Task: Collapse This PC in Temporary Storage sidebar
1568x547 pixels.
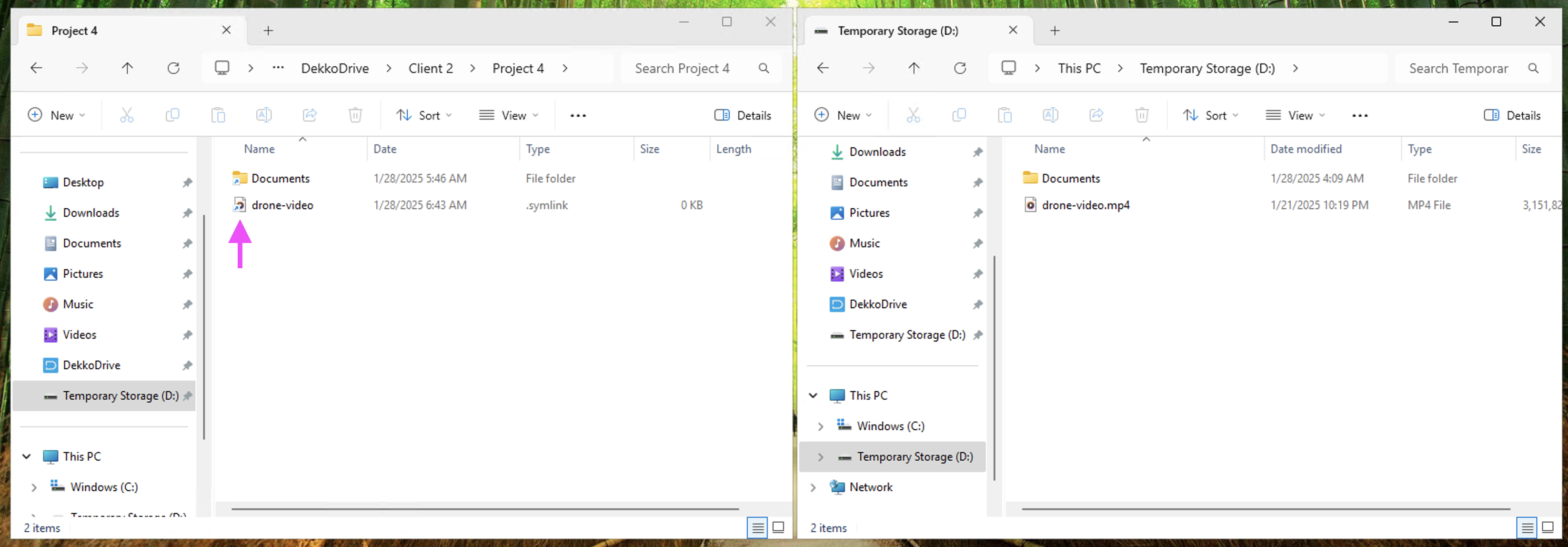Action: click(813, 395)
